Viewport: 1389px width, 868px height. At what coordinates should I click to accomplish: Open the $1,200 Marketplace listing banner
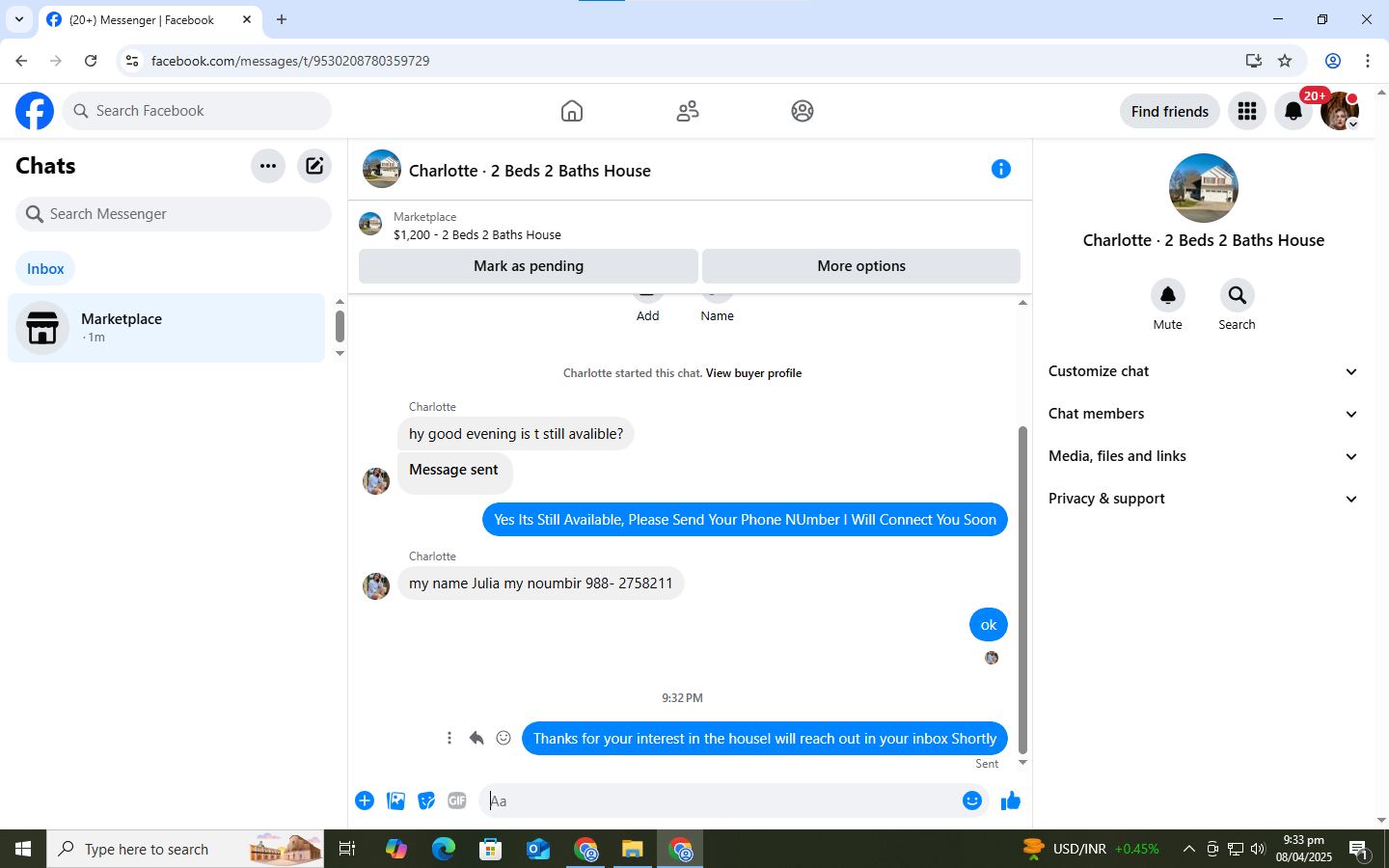pos(690,226)
